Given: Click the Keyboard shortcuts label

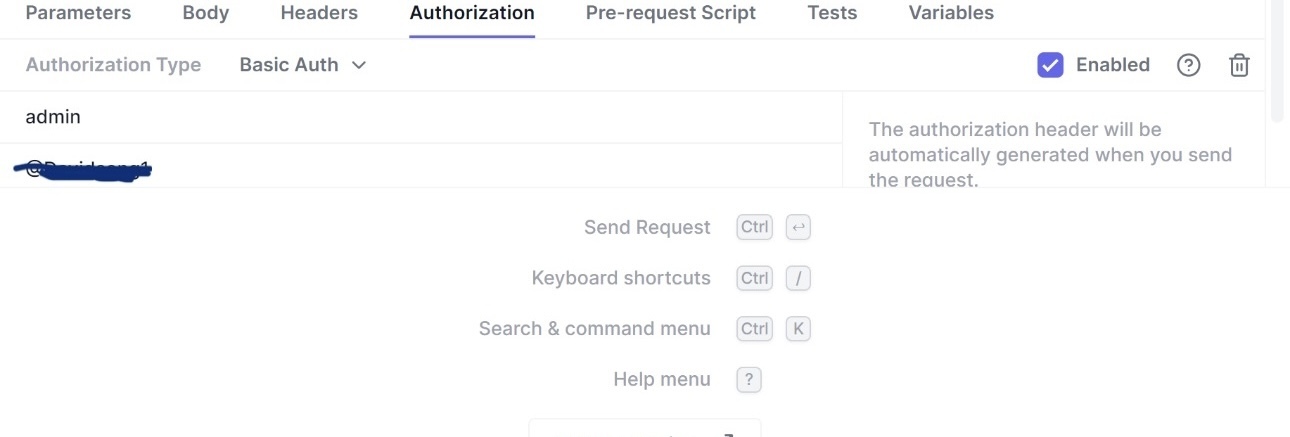Looking at the screenshot, I should pos(621,278).
